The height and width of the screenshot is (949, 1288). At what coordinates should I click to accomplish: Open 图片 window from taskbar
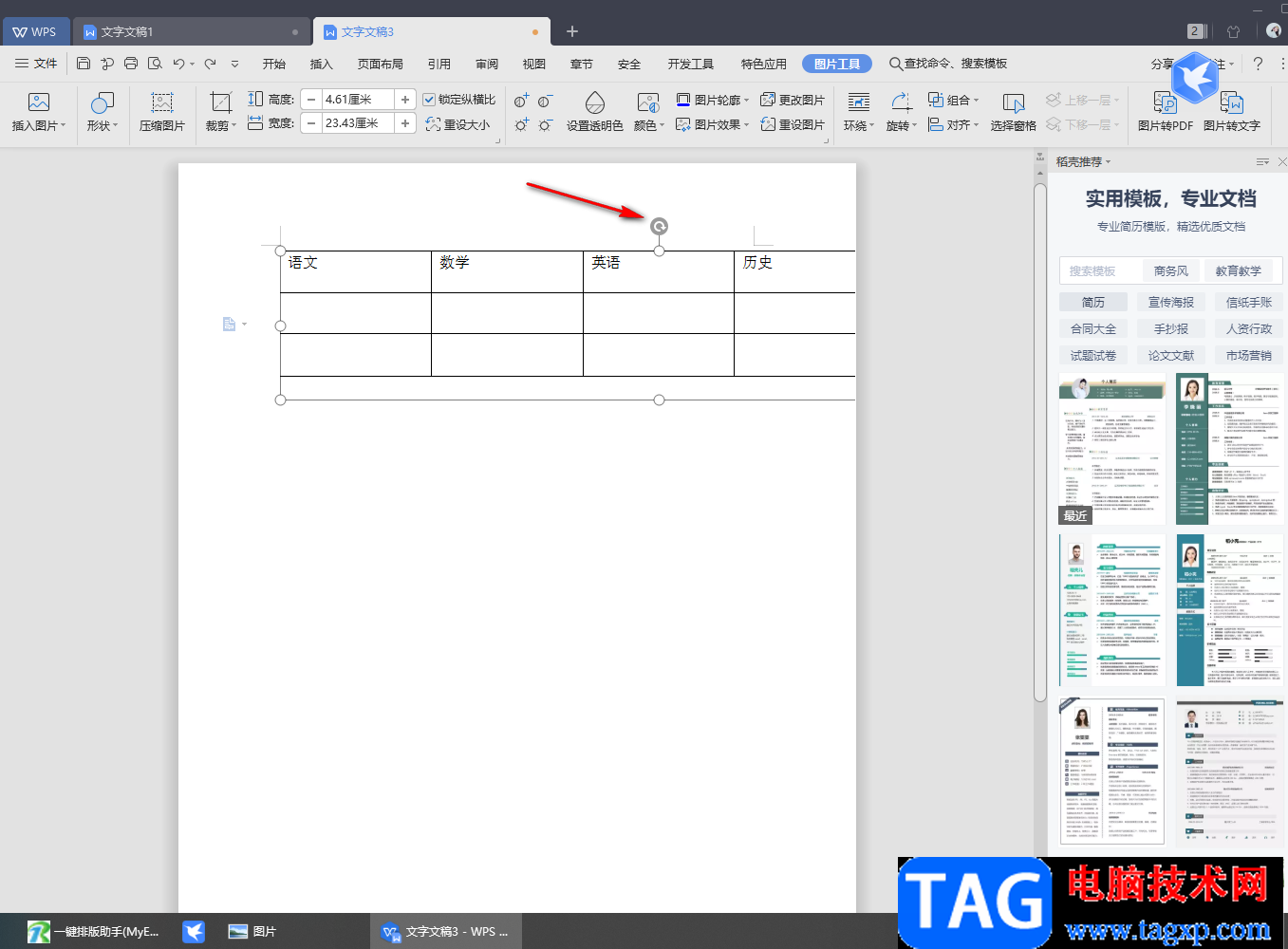click(x=252, y=932)
